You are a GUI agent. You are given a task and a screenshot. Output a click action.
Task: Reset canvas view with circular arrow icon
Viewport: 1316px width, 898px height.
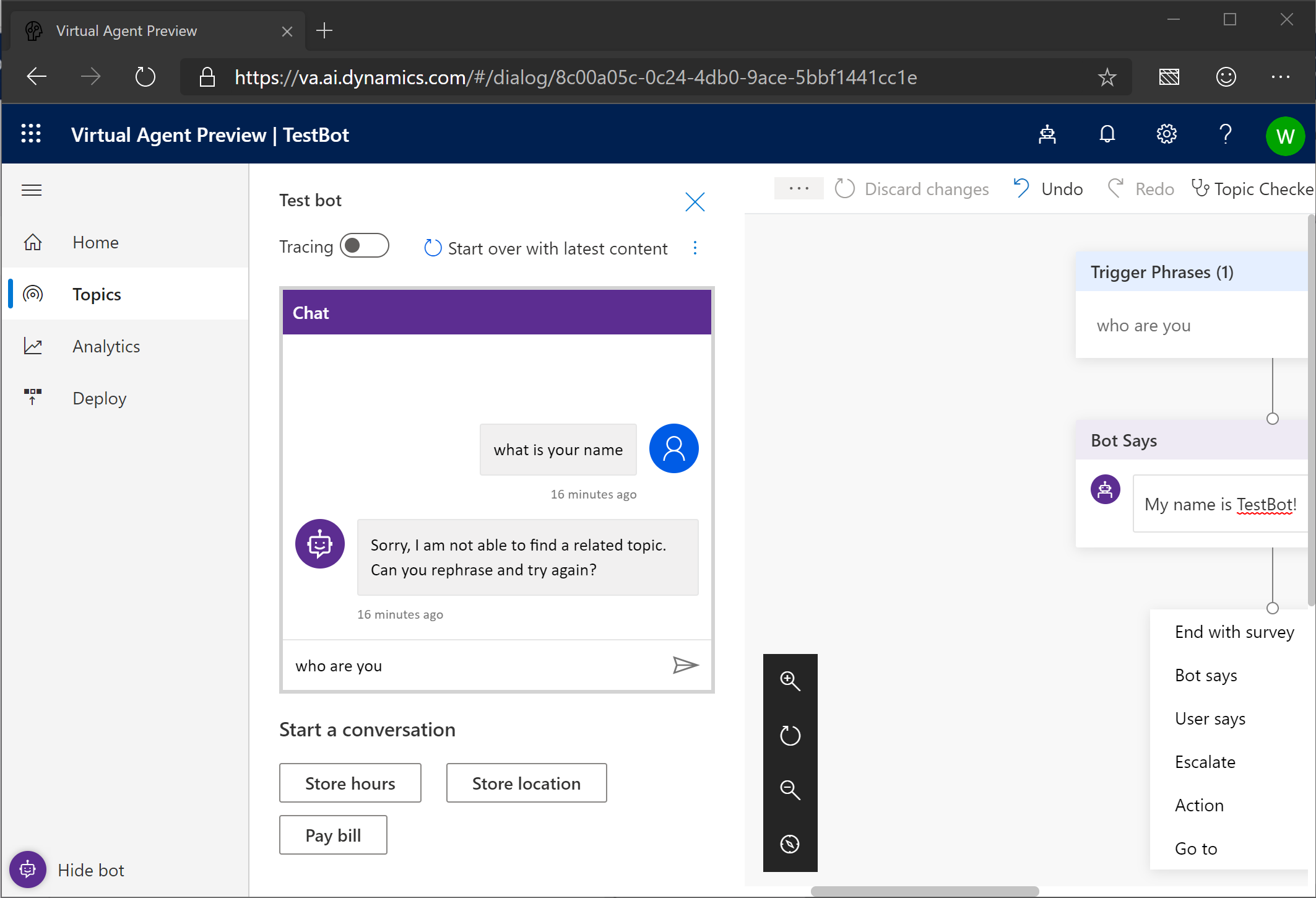pos(790,735)
